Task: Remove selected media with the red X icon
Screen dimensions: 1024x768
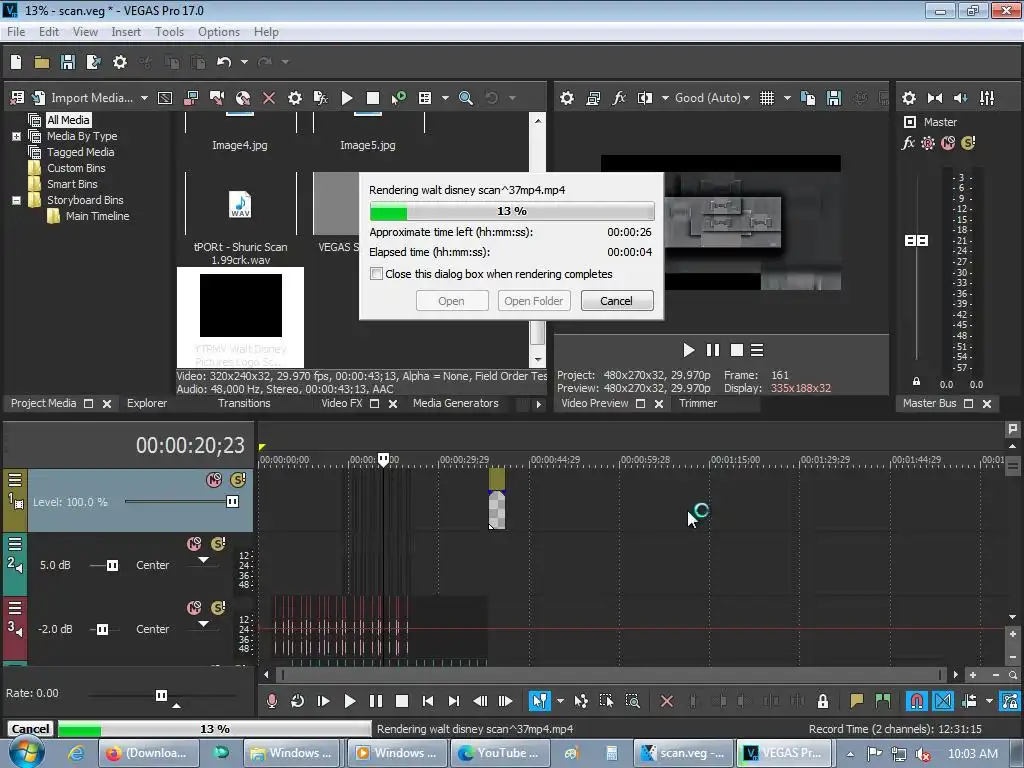Action: [x=268, y=98]
